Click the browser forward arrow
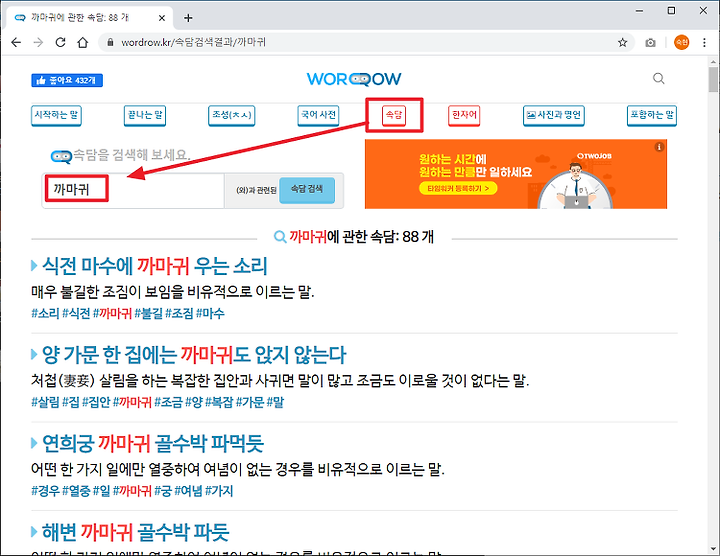Viewport: 720px width, 556px height. point(38,43)
